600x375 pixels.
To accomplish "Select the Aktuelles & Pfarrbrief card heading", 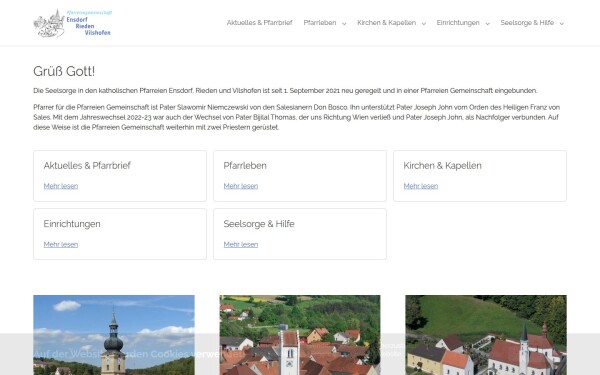I will tap(87, 166).
